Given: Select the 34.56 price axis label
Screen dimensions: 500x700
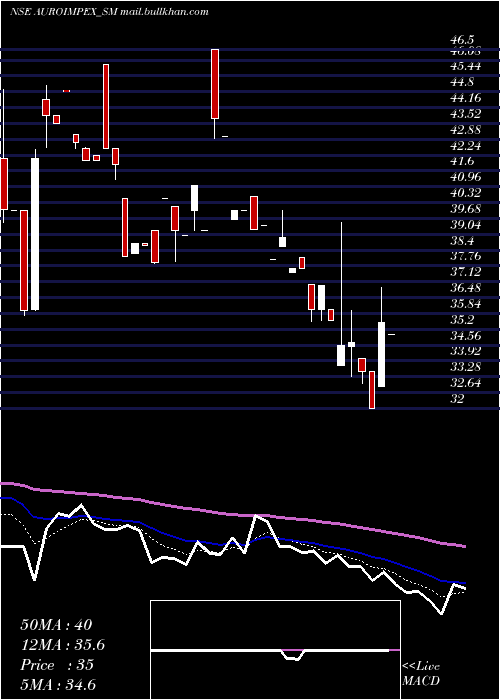Looking at the screenshot, I should pos(466,335).
